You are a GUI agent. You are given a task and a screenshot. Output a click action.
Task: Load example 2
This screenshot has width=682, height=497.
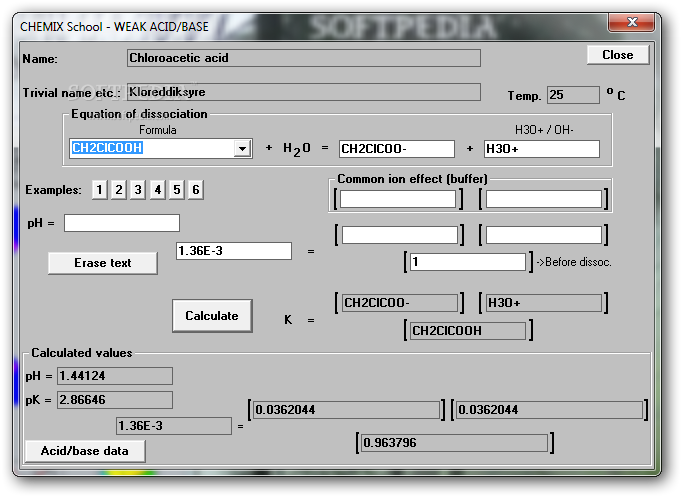coord(119,190)
